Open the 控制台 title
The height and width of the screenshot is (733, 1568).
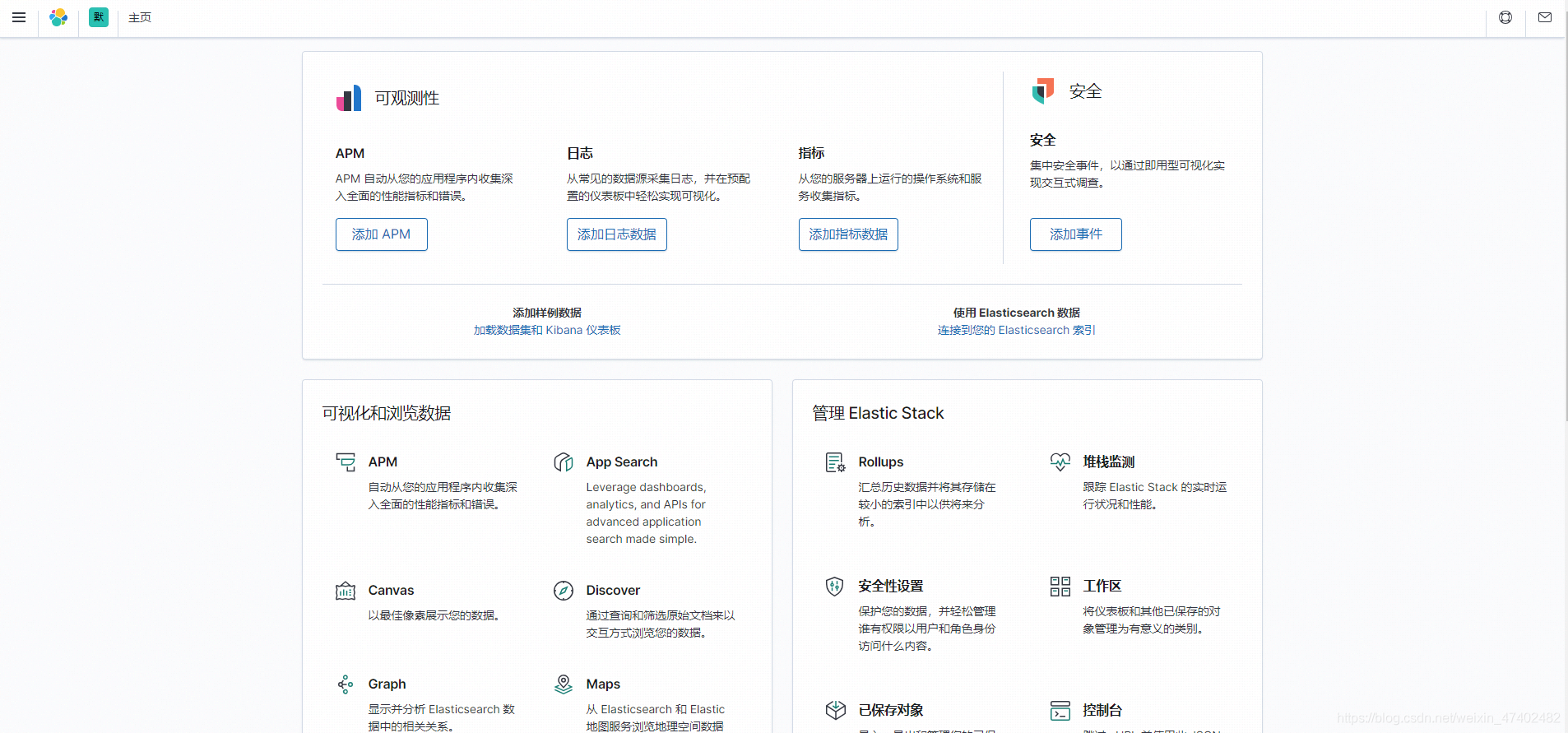1102,710
